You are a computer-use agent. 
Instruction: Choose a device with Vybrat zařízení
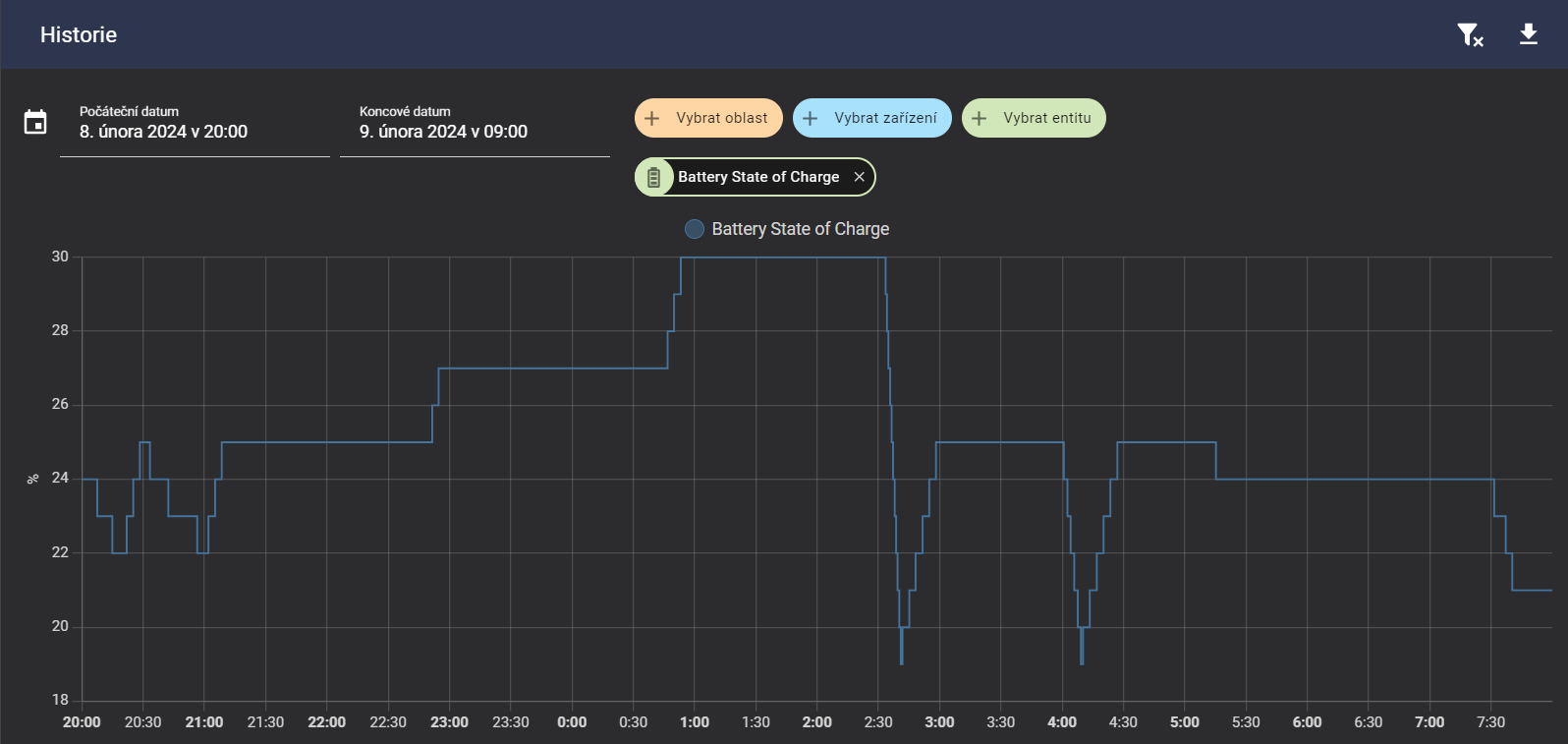(x=872, y=118)
